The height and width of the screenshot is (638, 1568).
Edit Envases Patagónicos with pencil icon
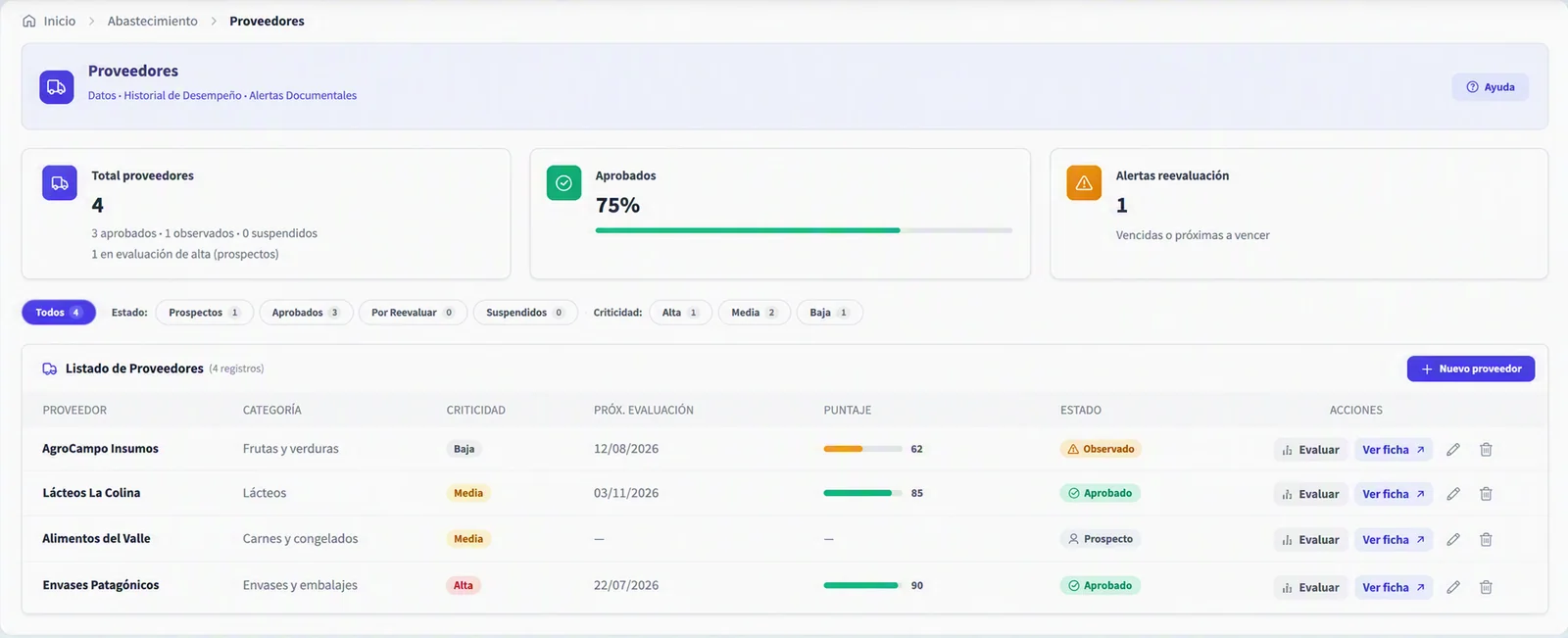(x=1453, y=587)
